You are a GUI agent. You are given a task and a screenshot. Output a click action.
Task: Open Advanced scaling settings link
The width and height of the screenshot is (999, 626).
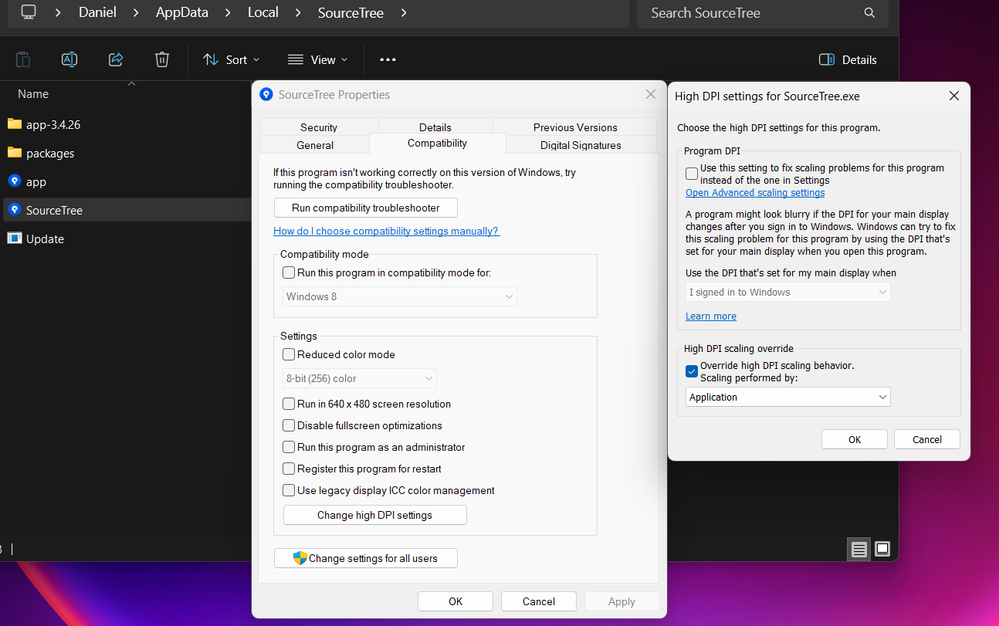[755, 192]
